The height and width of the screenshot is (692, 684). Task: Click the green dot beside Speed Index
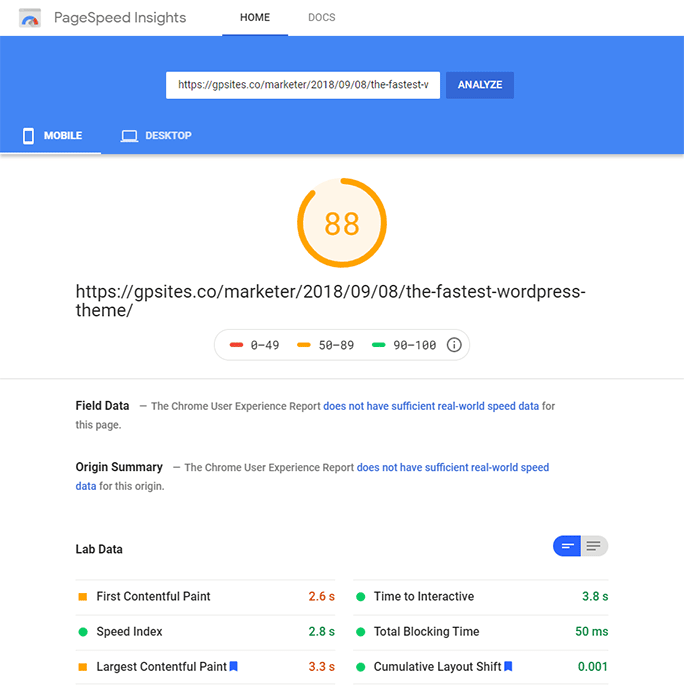tap(83, 632)
